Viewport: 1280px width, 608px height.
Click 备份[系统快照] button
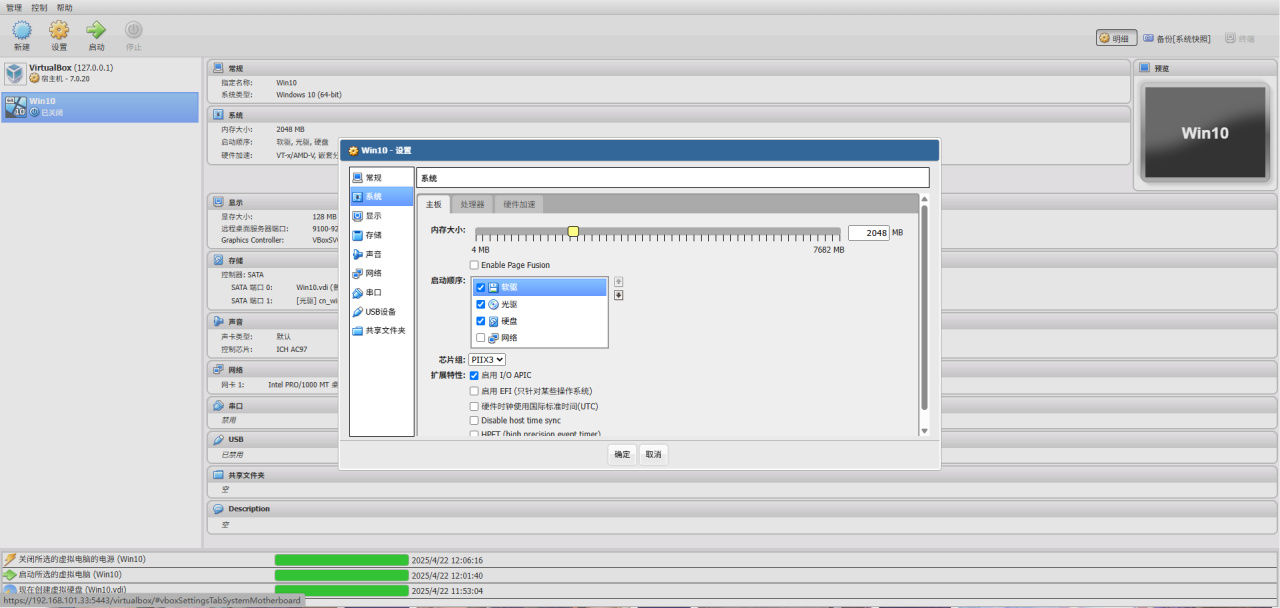pyautogui.click(x=1177, y=38)
